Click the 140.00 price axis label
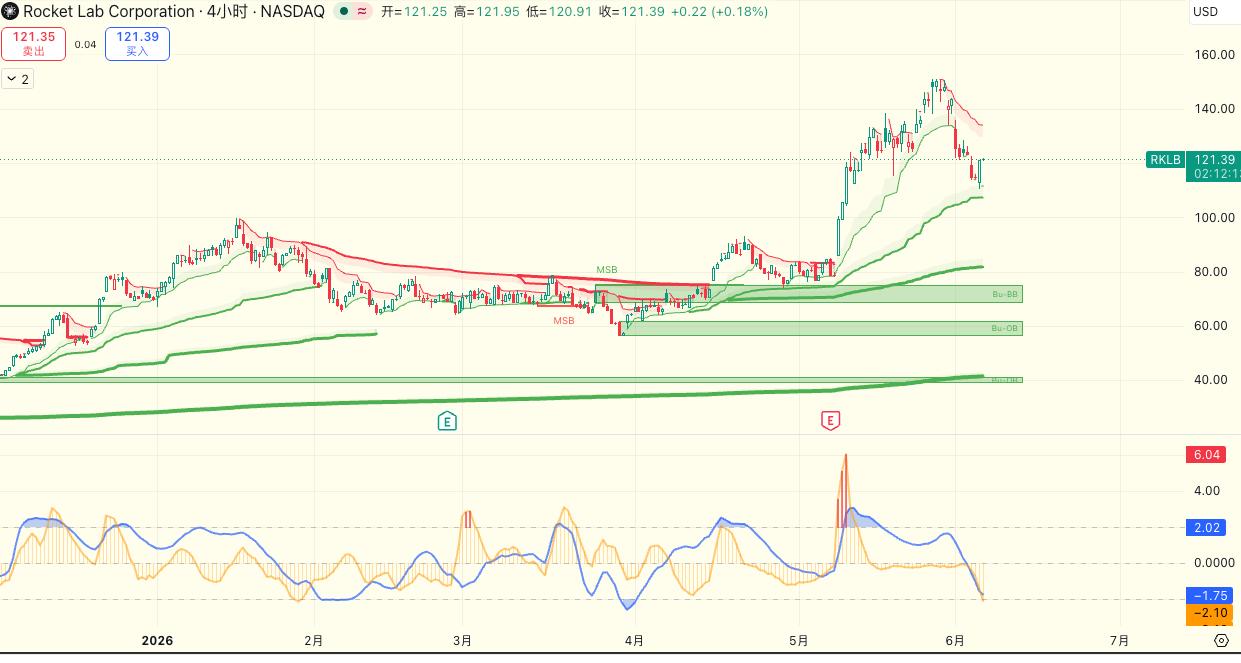The width and height of the screenshot is (1241, 663). (x=1215, y=109)
